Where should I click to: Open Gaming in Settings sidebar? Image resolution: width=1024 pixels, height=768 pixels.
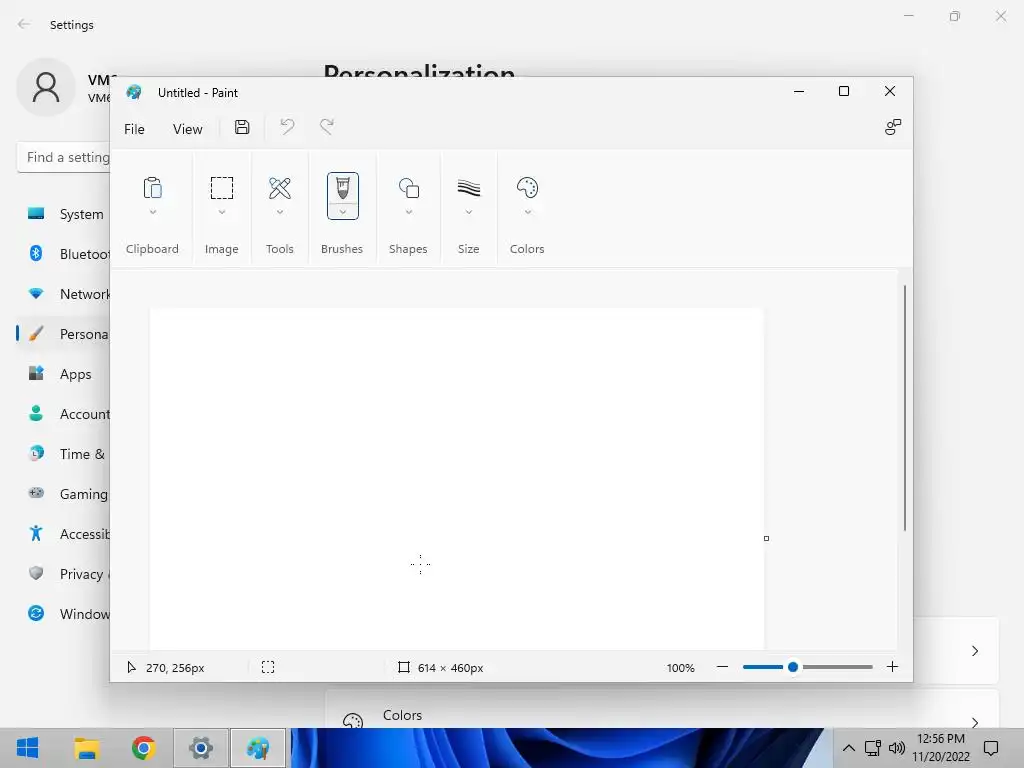tap(65, 494)
